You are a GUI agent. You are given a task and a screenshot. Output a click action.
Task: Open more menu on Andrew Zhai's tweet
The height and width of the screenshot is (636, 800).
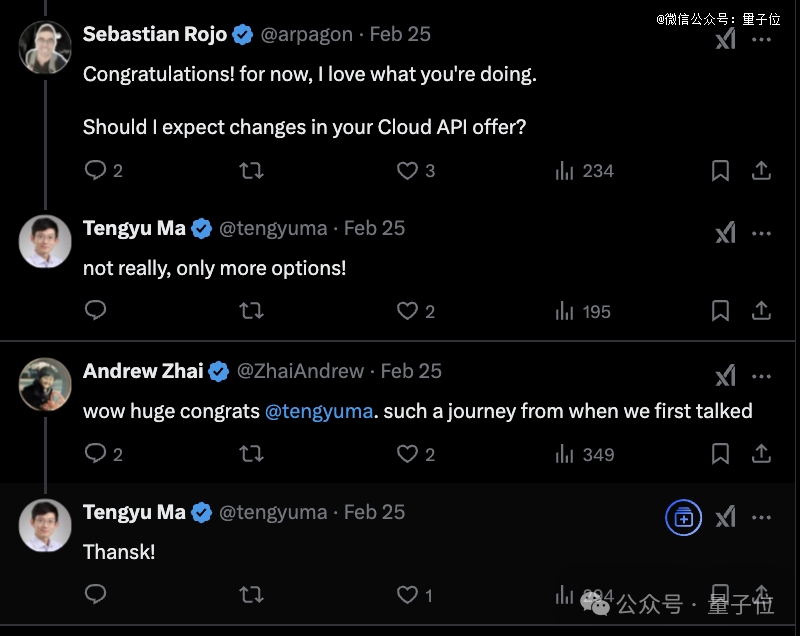[762, 375]
